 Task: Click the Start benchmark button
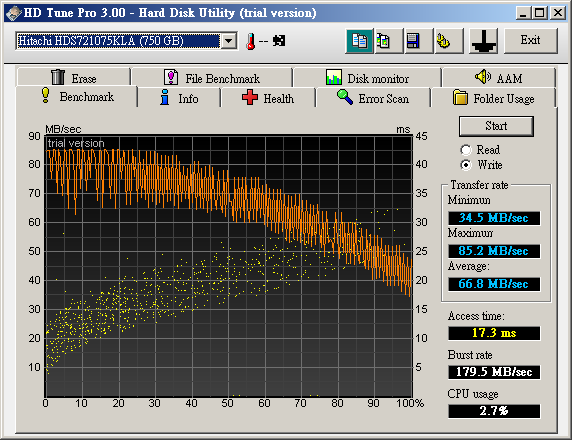(x=496, y=126)
